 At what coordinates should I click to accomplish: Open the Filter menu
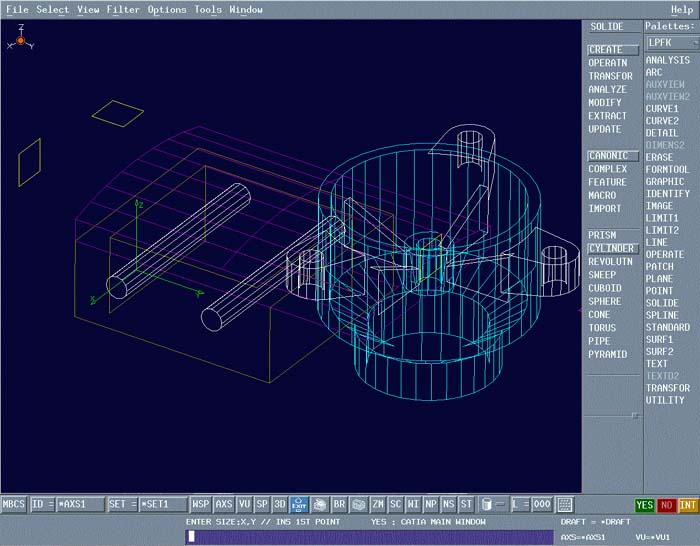pos(123,10)
